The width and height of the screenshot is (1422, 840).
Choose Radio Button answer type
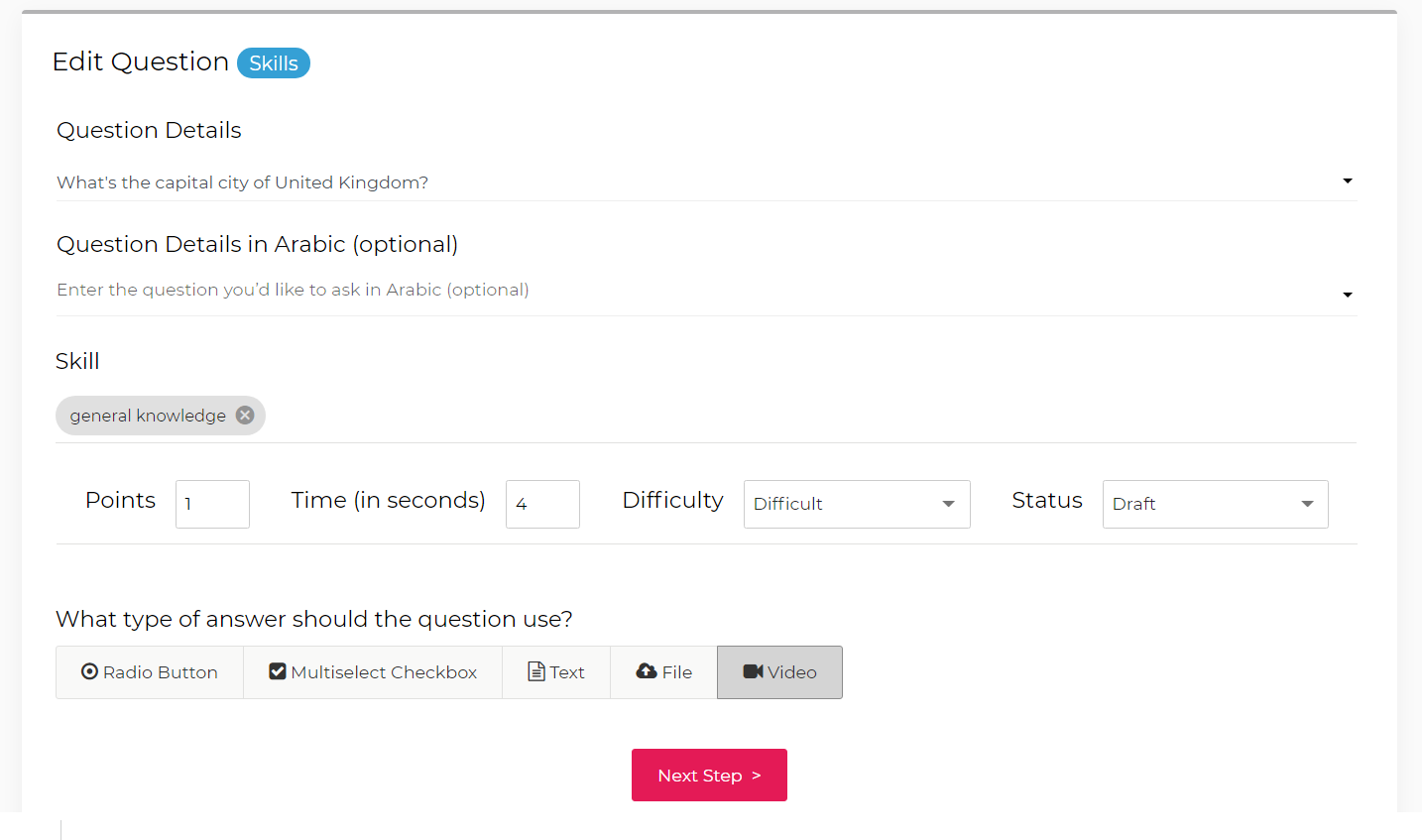[x=150, y=672]
